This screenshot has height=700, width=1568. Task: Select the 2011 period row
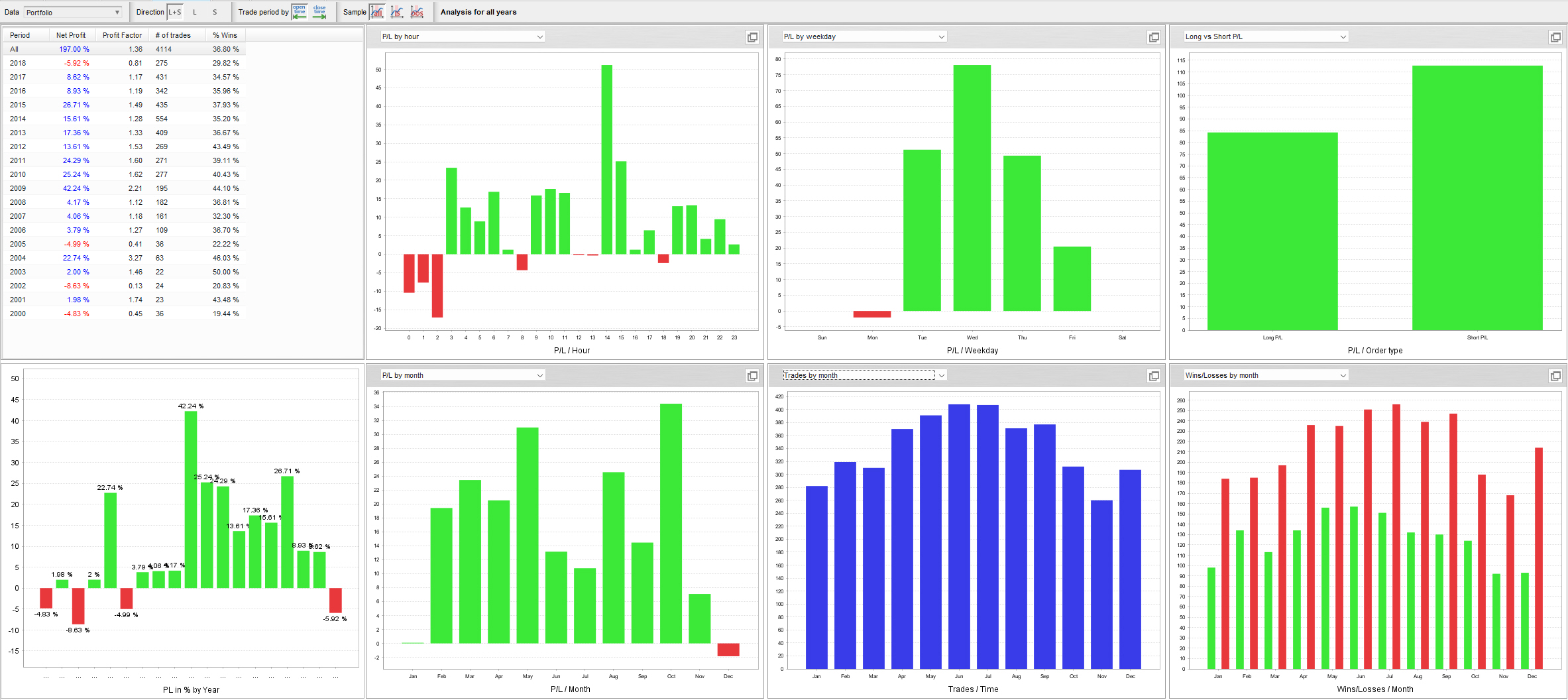pyautogui.click(x=125, y=160)
